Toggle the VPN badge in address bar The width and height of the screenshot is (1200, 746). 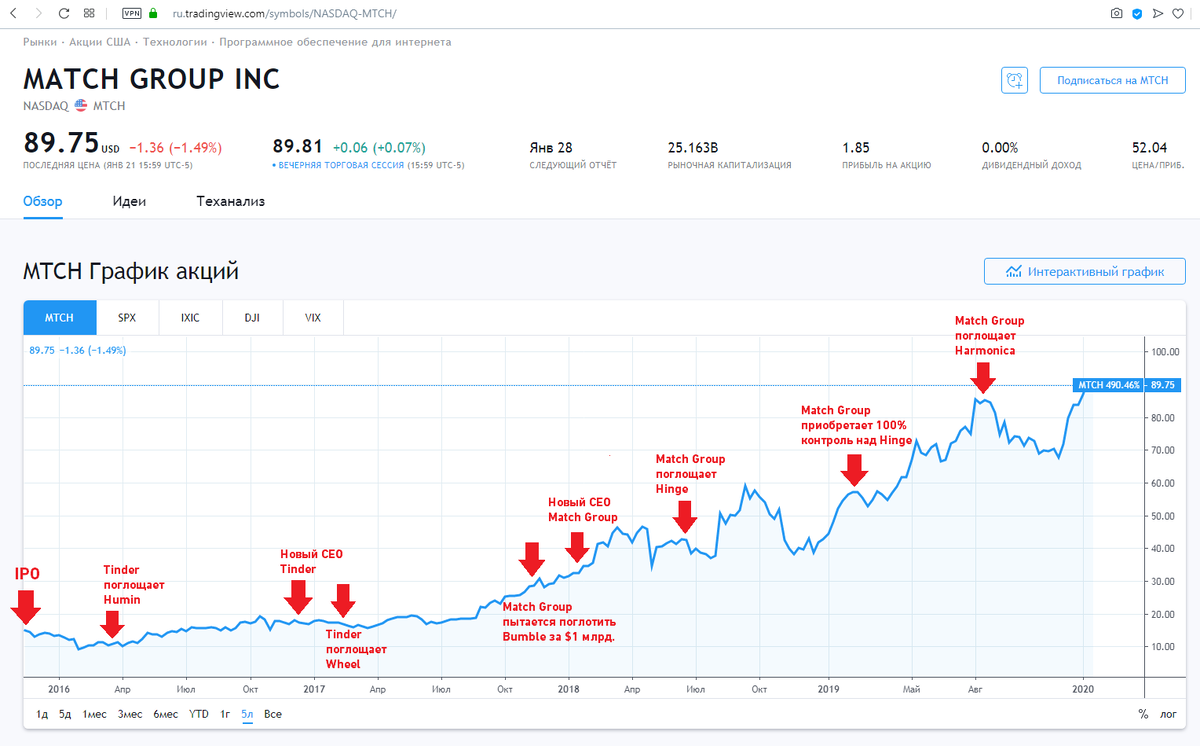(132, 14)
